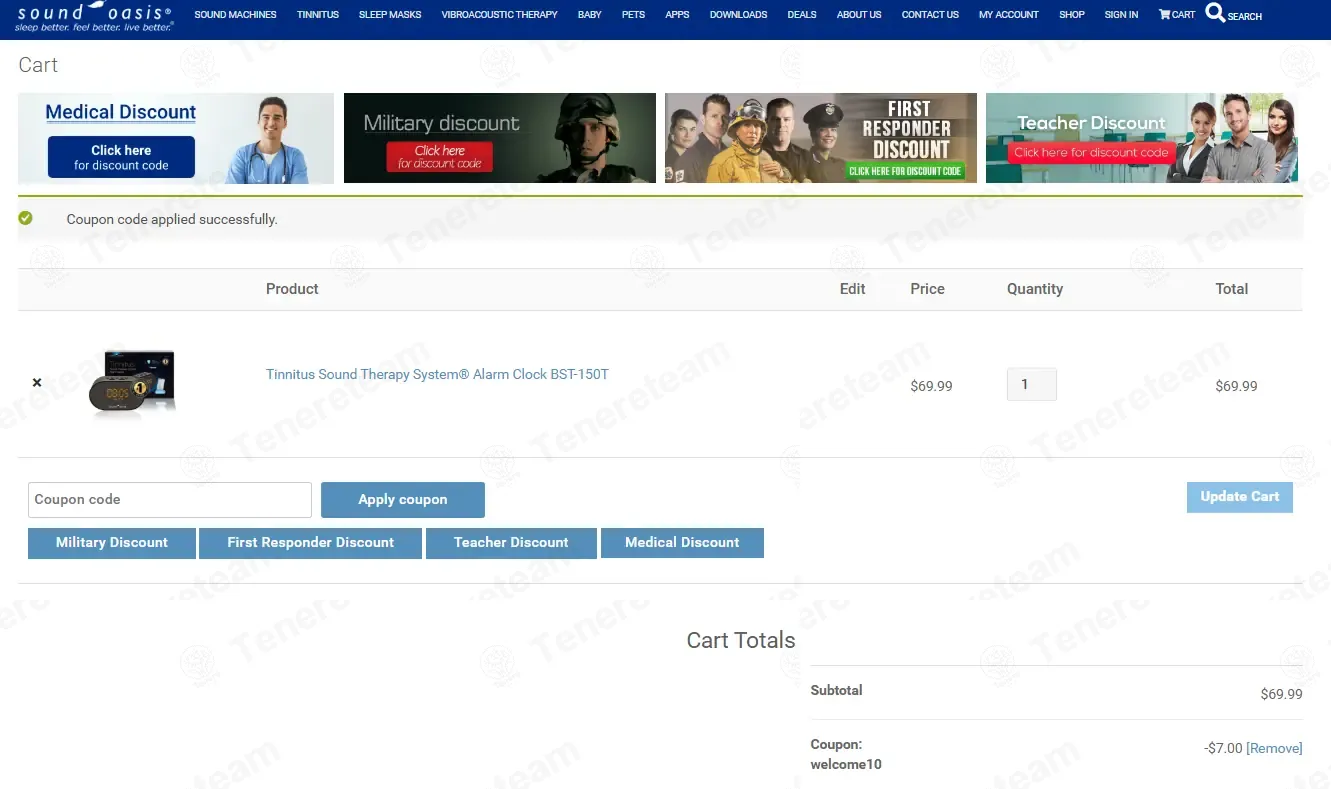Select the Baby menu item
Viewport: 1331px width, 789px height.
pos(590,15)
